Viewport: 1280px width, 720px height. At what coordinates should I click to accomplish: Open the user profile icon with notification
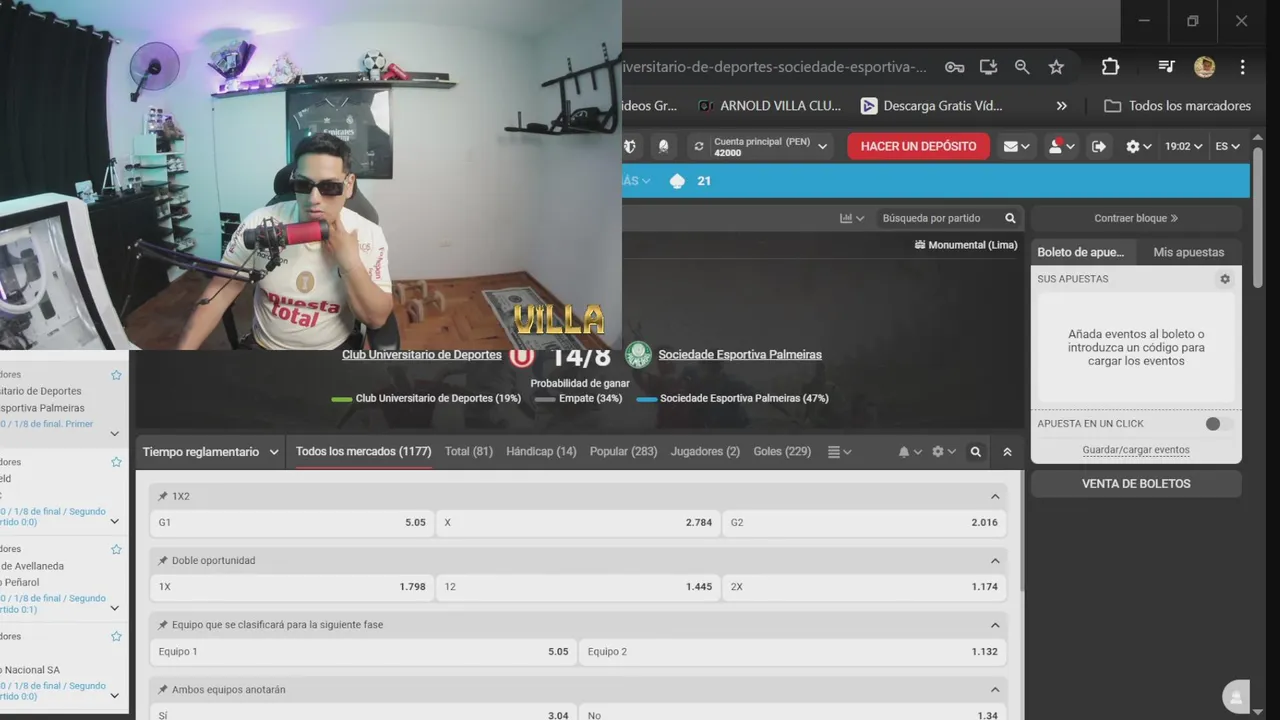(x=1061, y=146)
